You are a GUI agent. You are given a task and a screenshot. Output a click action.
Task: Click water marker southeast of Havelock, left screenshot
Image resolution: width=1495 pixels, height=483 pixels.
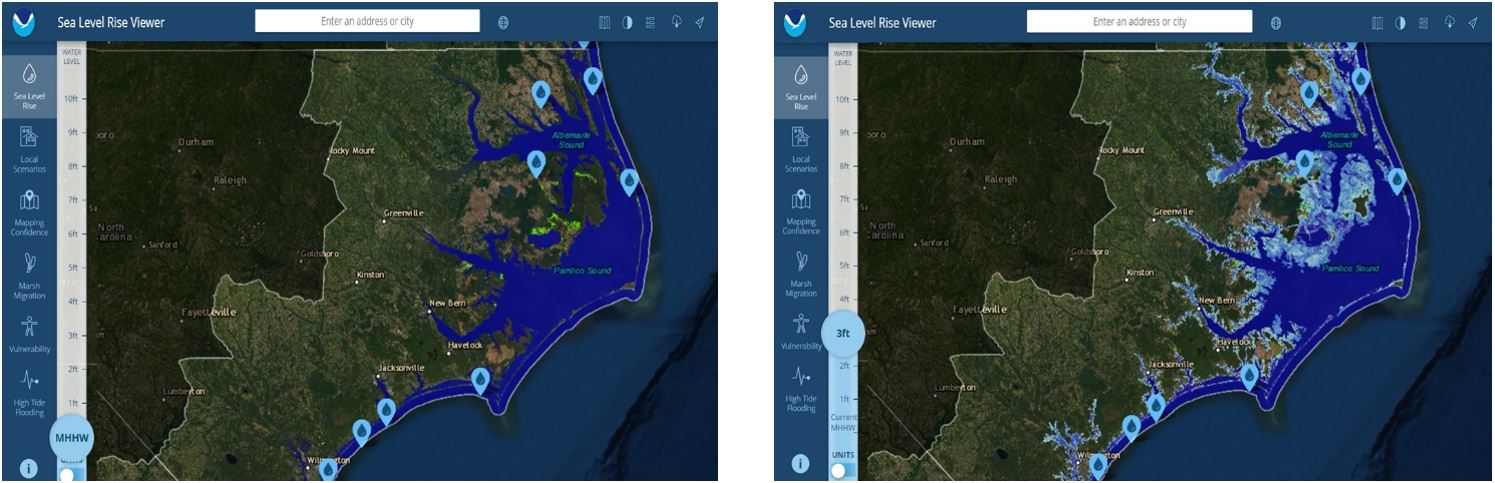[x=481, y=380]
